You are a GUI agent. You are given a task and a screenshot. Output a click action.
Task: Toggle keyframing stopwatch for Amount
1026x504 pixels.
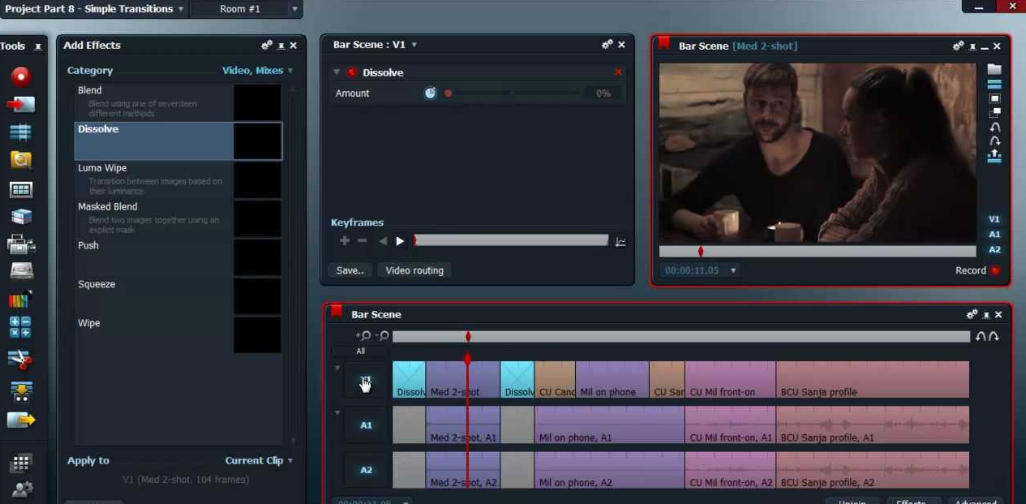[430, 94]
